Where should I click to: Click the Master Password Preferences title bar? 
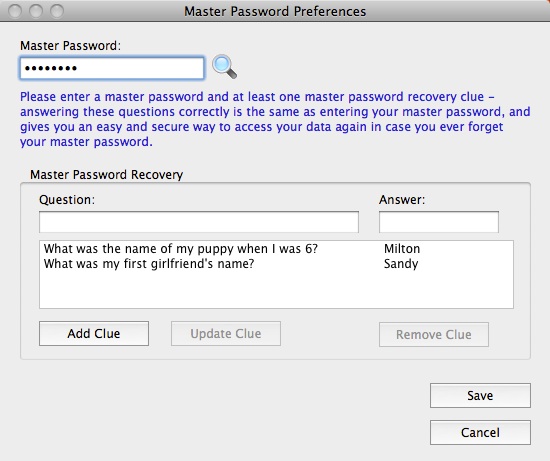[x=275, y=11]
